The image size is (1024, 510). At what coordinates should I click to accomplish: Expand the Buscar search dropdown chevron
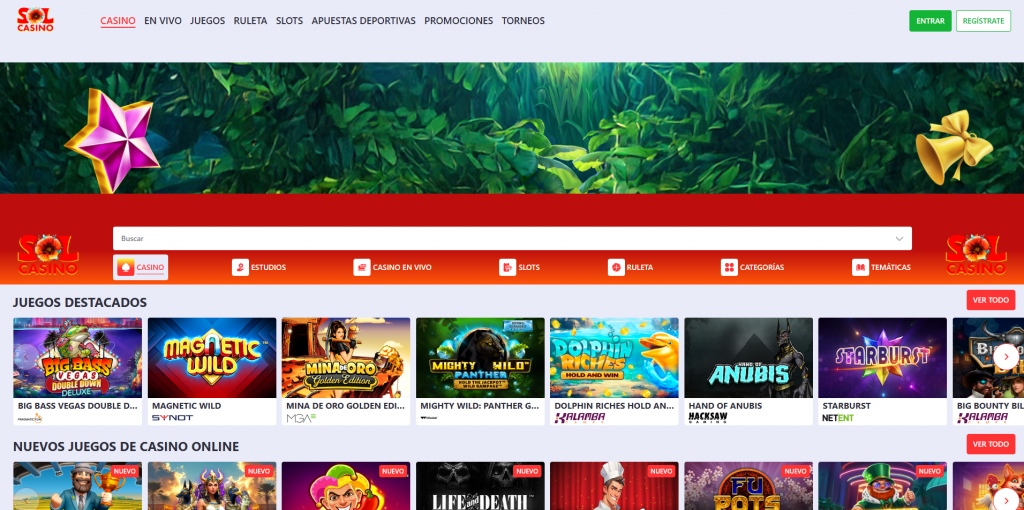899,238
